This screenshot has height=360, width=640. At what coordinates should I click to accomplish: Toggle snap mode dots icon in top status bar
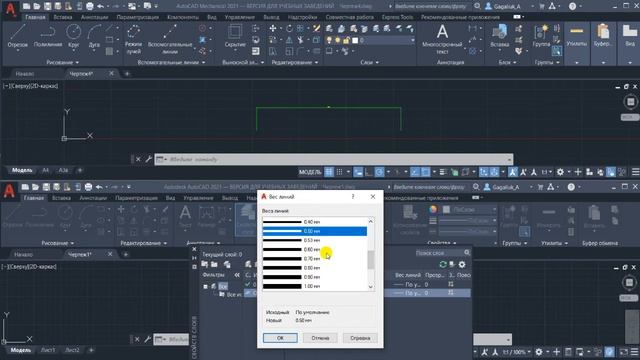[339, 172]
